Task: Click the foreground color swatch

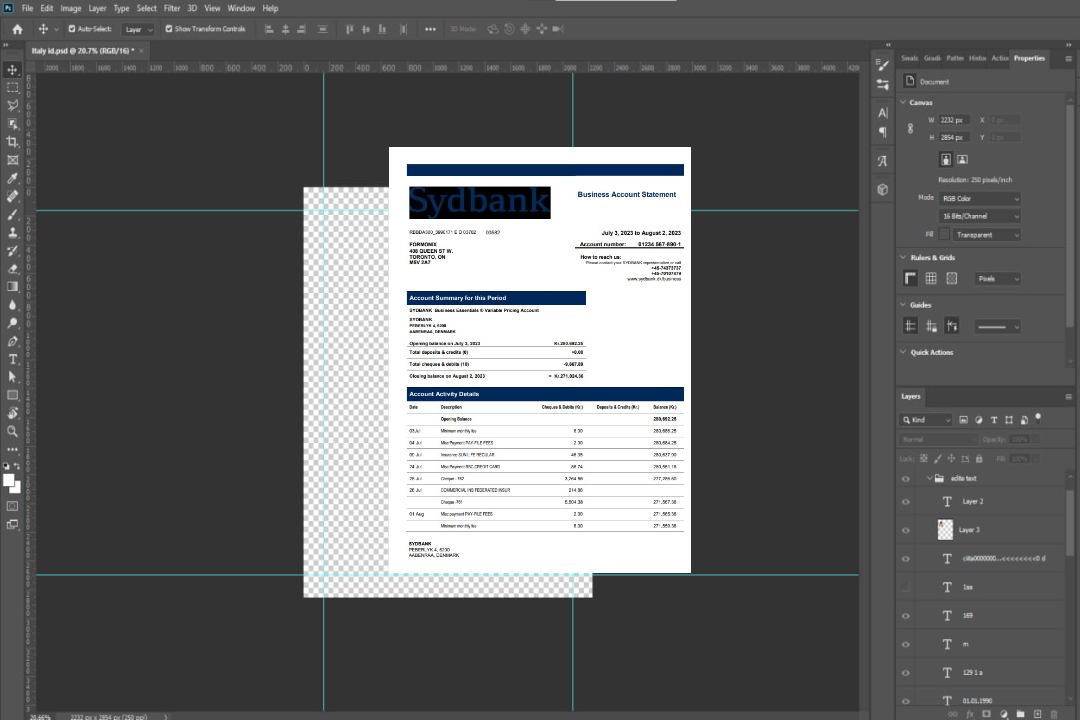Action: point(8,480)
